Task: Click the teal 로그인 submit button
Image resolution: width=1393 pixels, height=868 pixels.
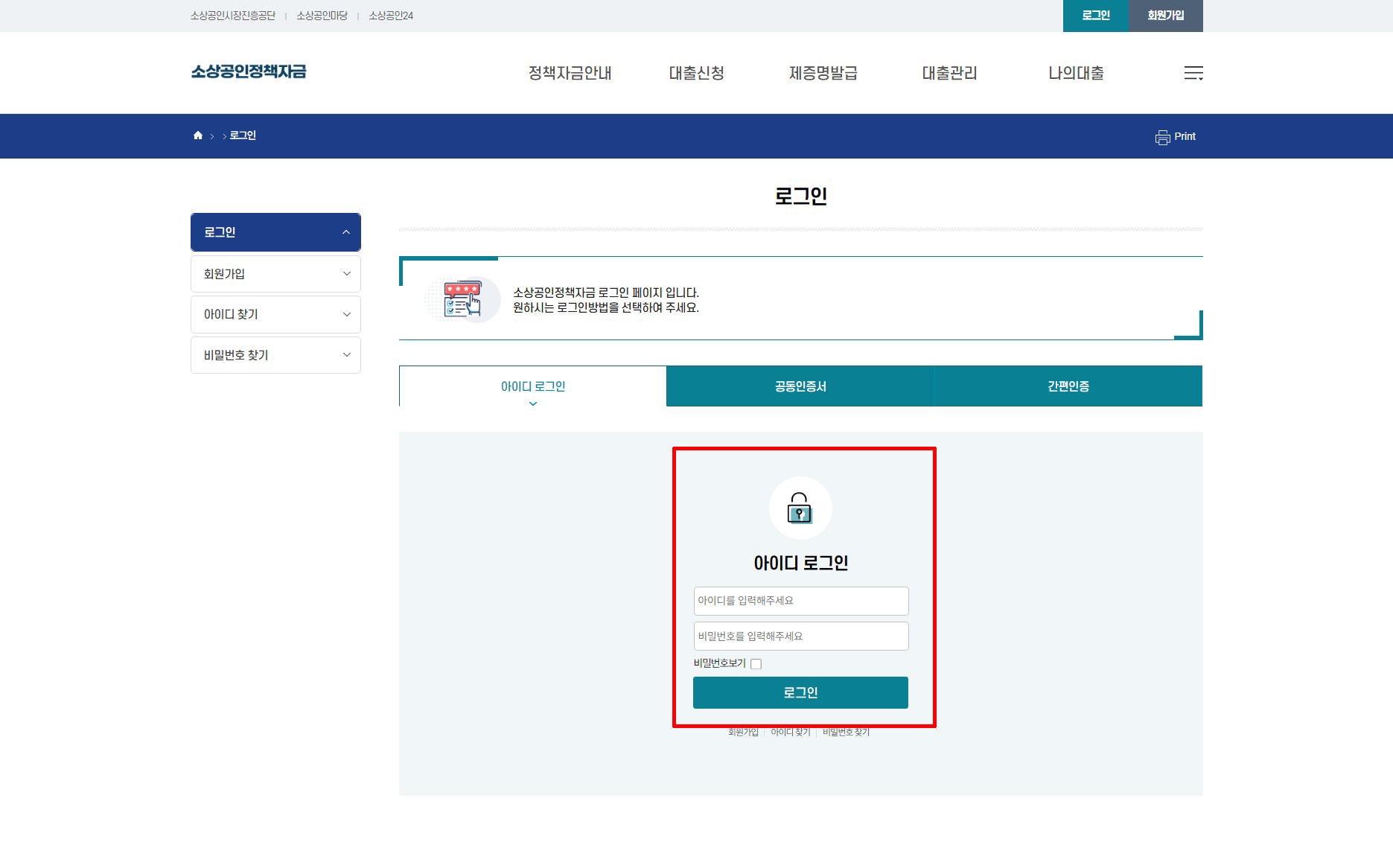Action: [x=800, y=692]
